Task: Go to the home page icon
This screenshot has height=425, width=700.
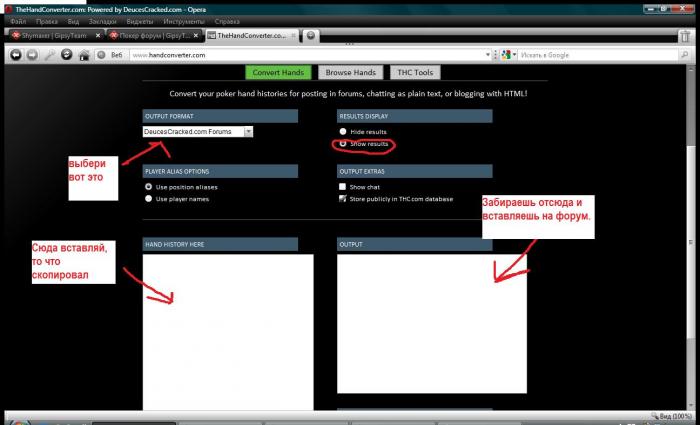Action: pos(84,55)
